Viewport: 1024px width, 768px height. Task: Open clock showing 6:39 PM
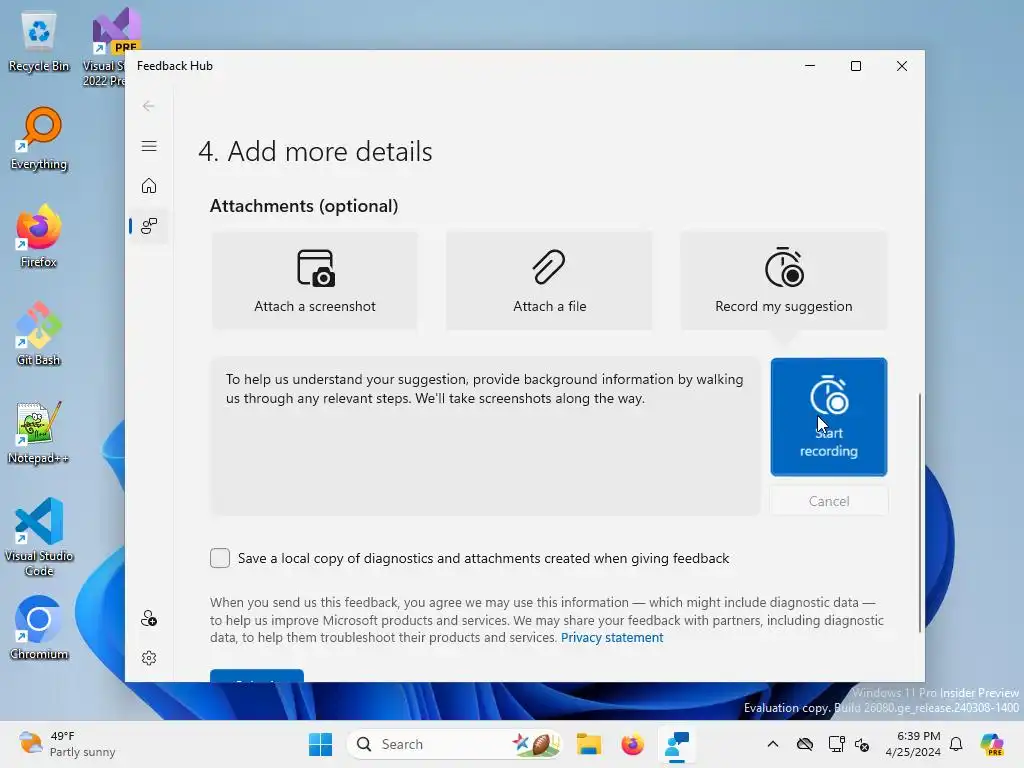pyautogui.click(x=913, y=744)
